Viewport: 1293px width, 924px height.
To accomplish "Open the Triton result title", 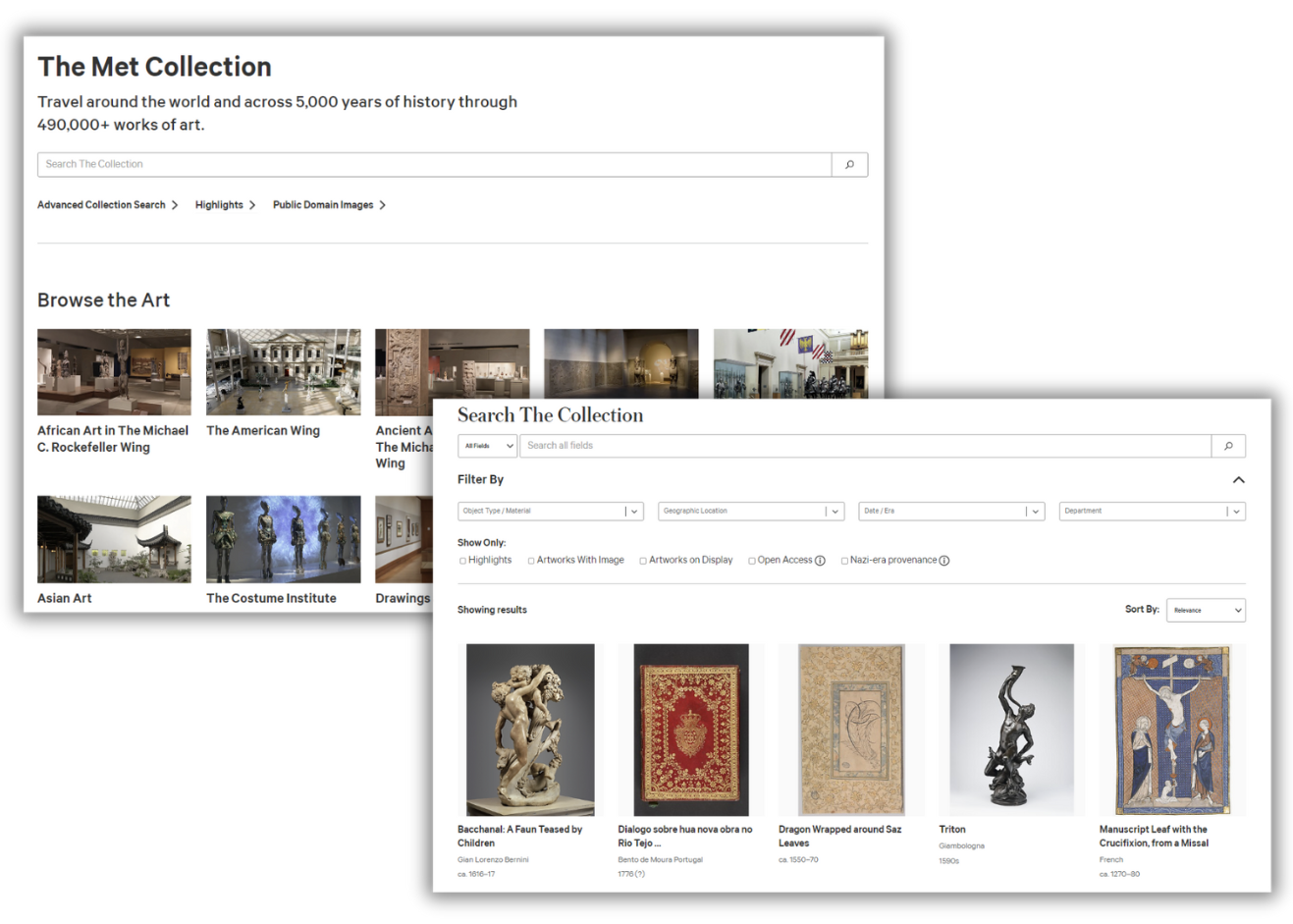I will click(x=952, y=830).
